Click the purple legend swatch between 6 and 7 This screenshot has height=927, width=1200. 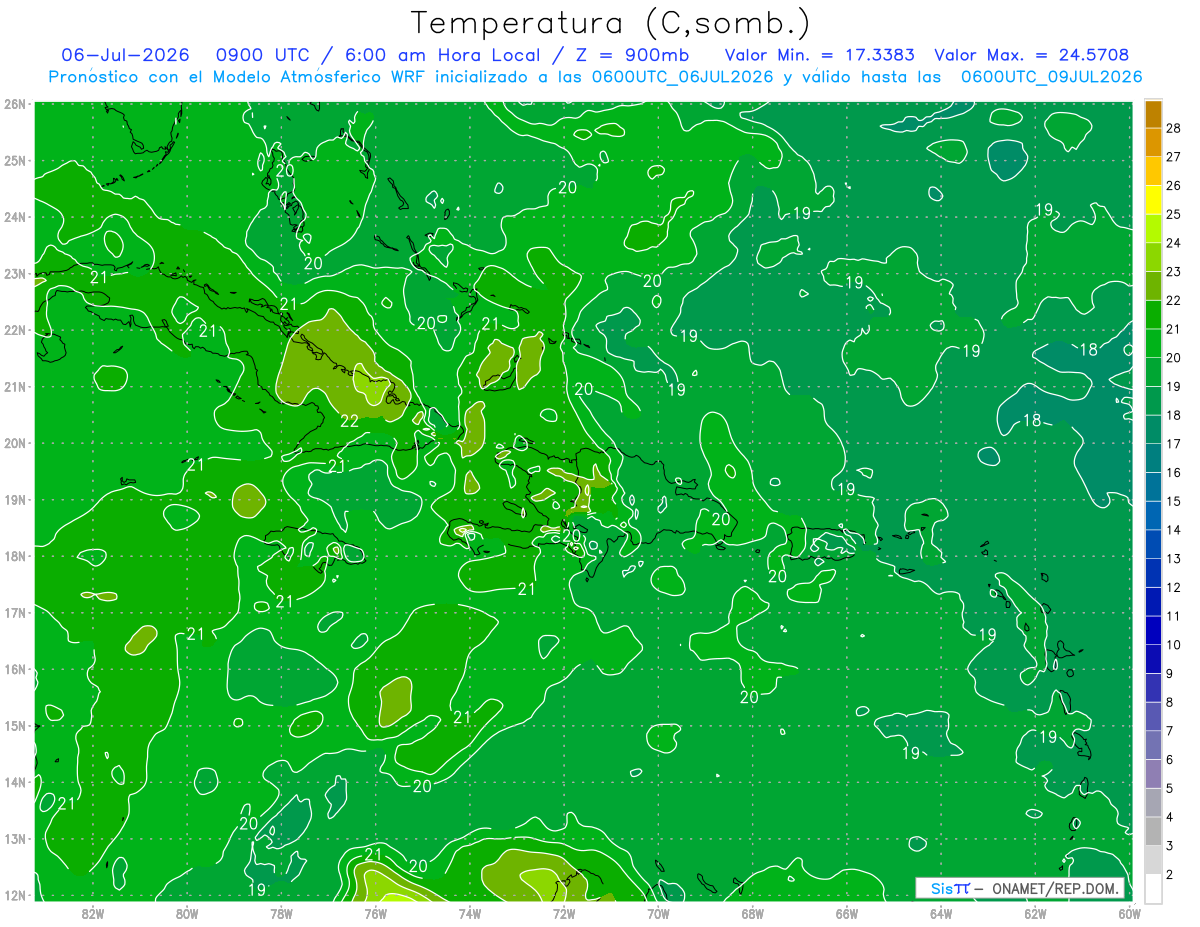tap(1153, 746)
